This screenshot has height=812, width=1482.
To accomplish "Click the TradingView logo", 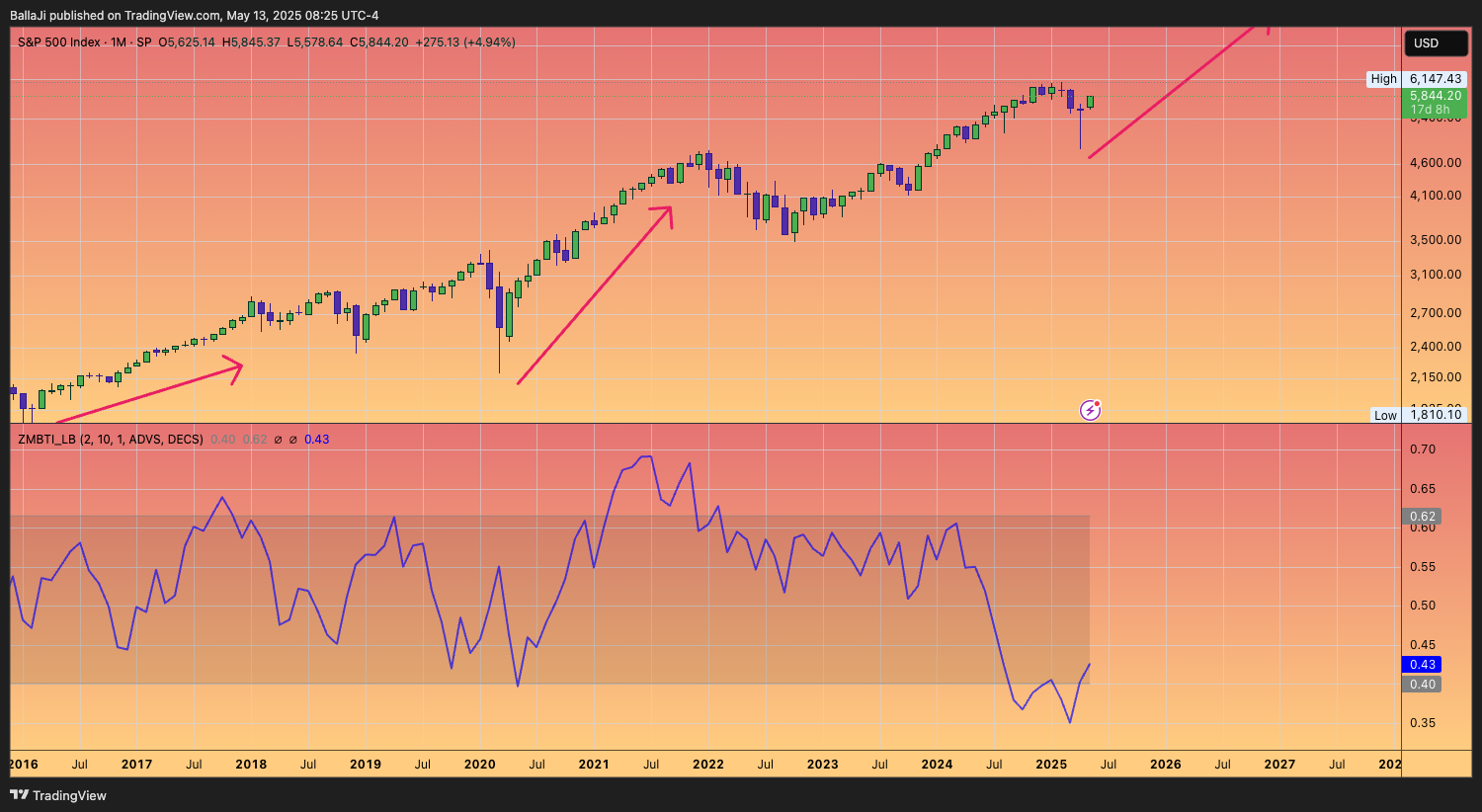I will point(58,795).
